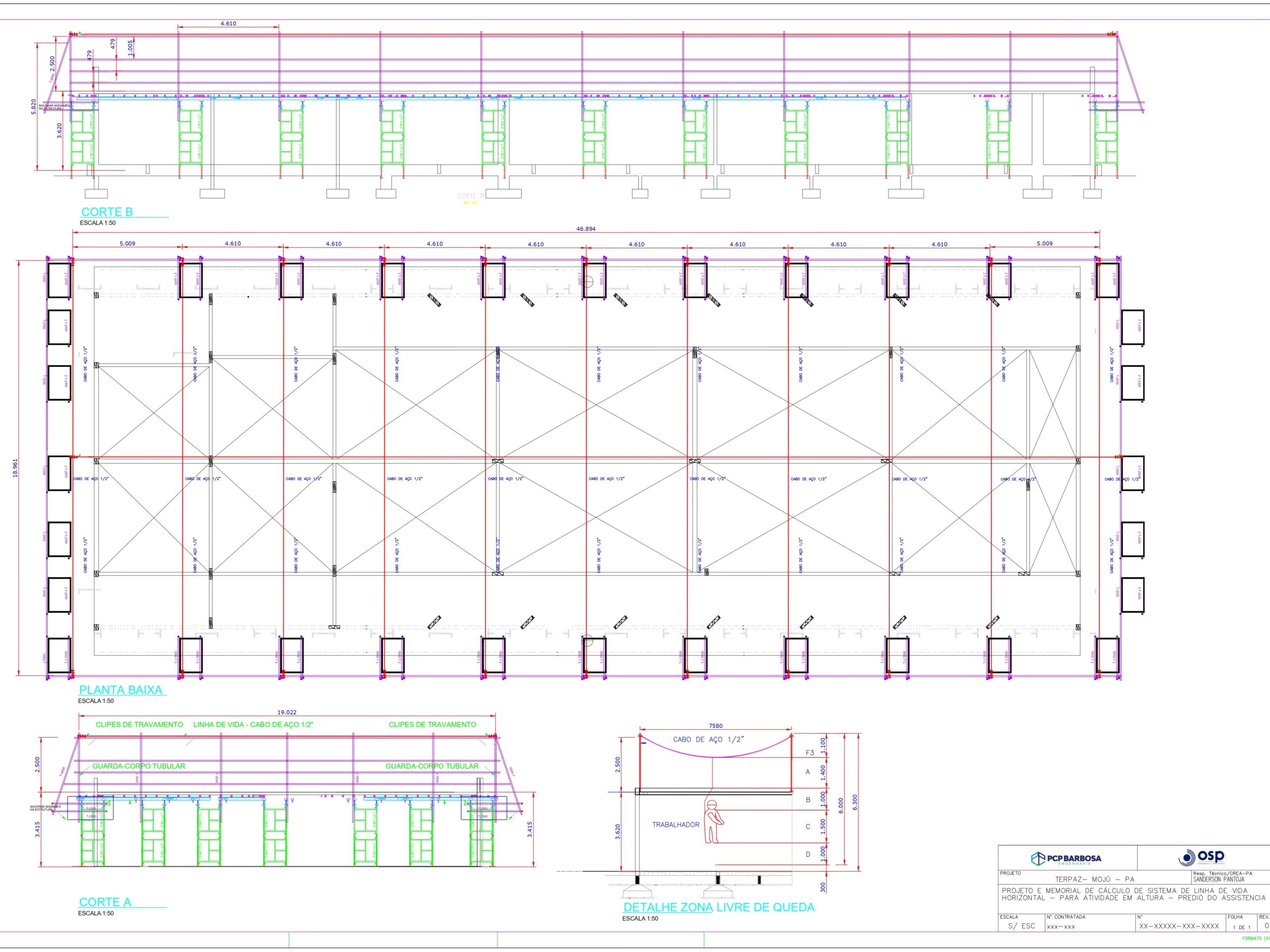Click the LINHA DE VIDA - CABO DE AÇO label
Screen dimensions: 1270x952
[253, 725]
